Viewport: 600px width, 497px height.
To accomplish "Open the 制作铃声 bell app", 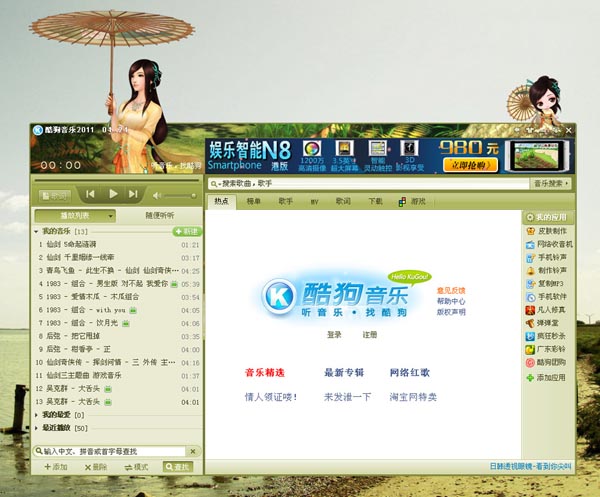I will pos(547,270).
